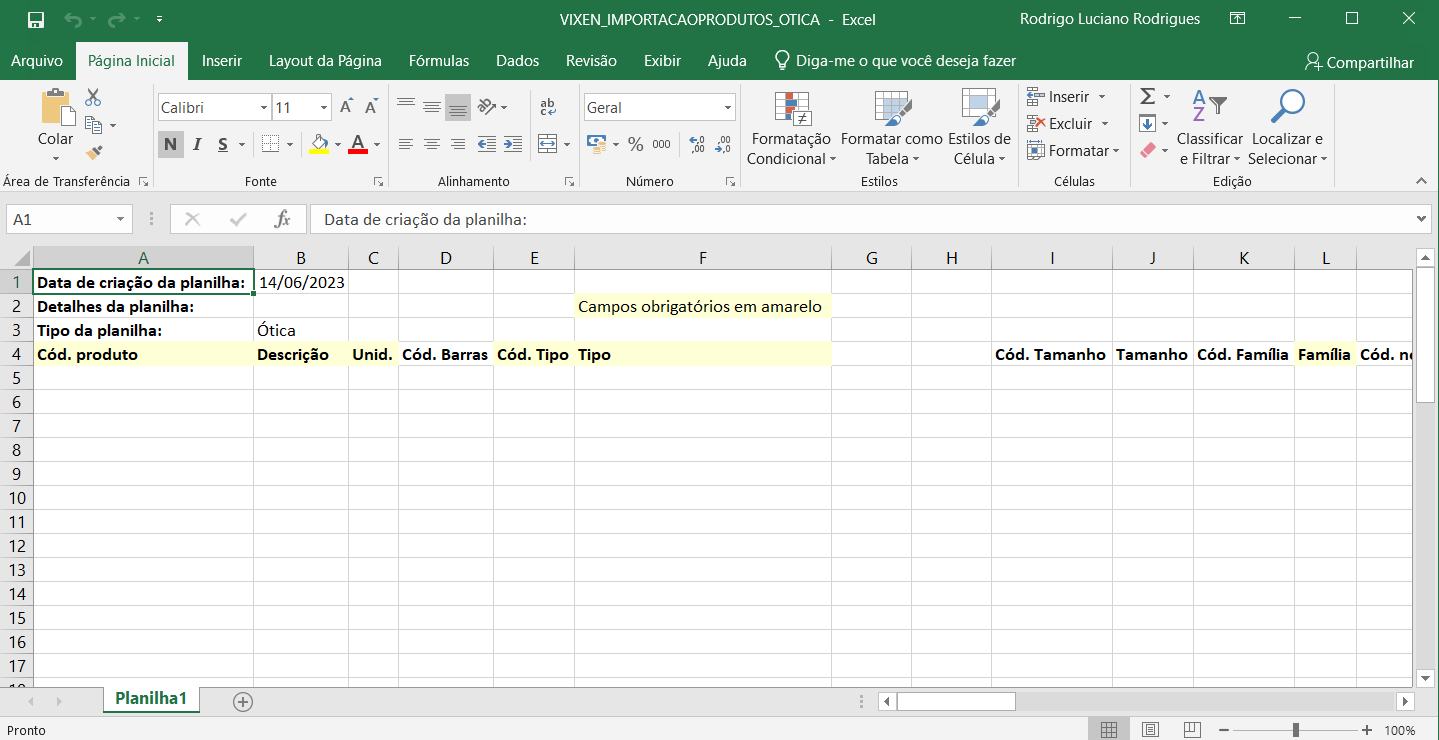Click the percent style icon
The image size is (1439, 740).
[635, 144]
